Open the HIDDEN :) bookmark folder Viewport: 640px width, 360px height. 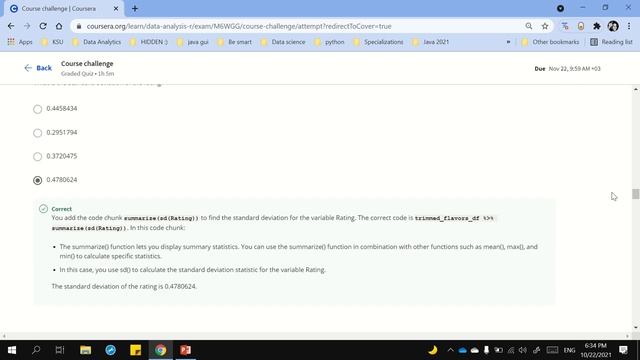click(149, 42)
